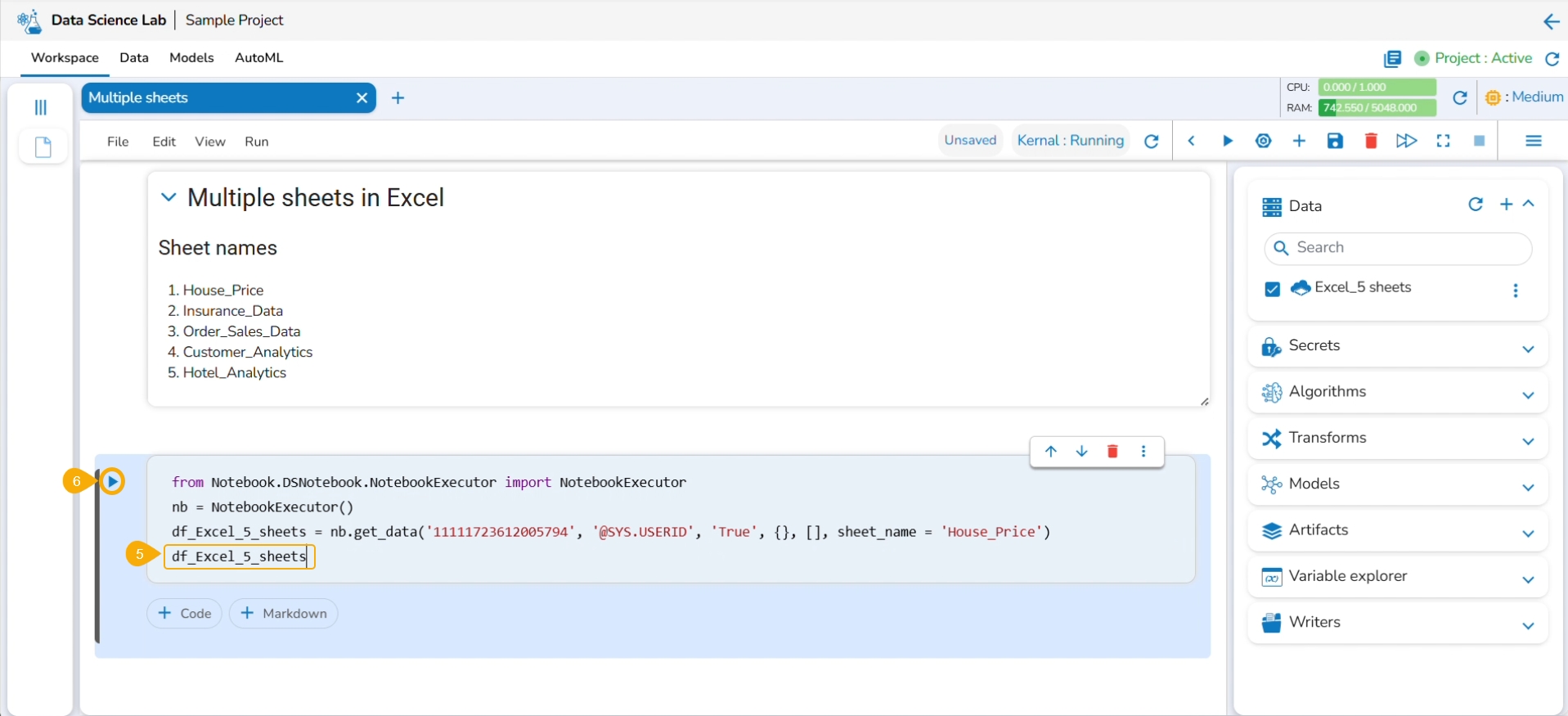
Task: Delete notebook using red trash toolbar icon
Action: [1371, 141]
